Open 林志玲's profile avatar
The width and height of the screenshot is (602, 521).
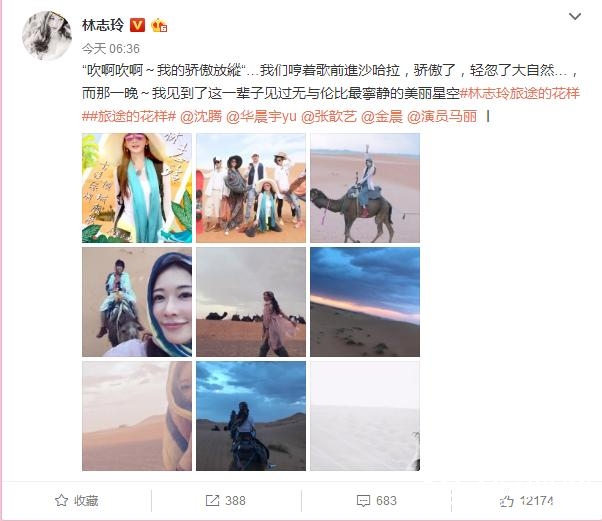(x=47, y=36)
